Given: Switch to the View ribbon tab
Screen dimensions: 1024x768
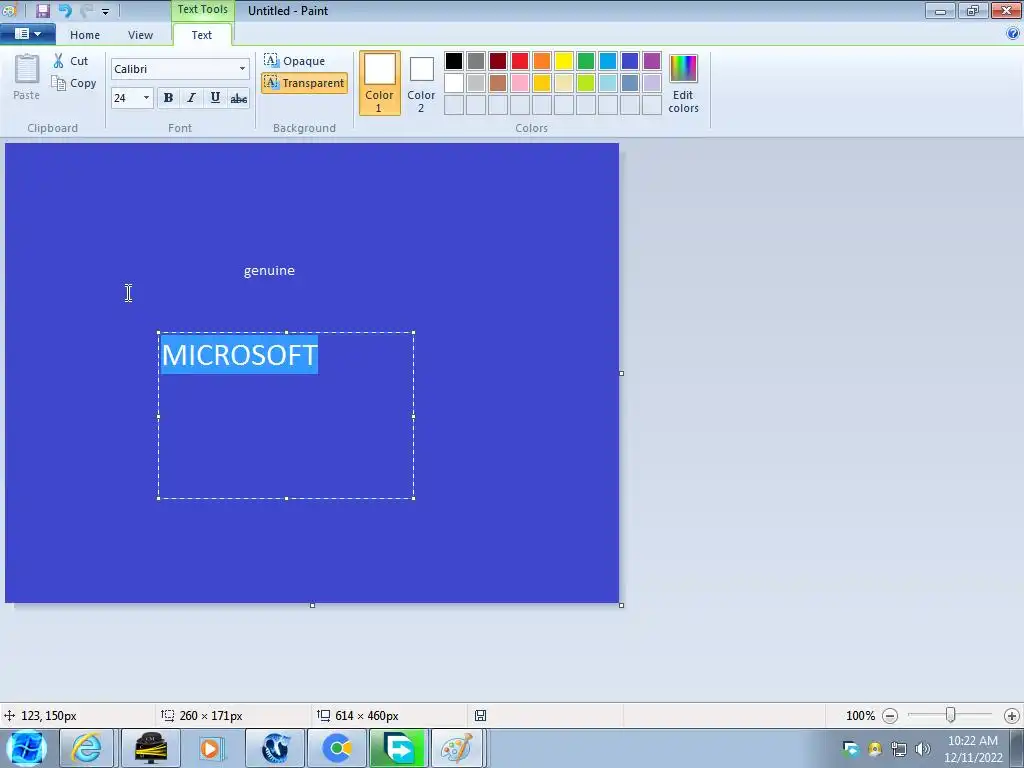Looking at the screenshot, I should pos(140,35).
